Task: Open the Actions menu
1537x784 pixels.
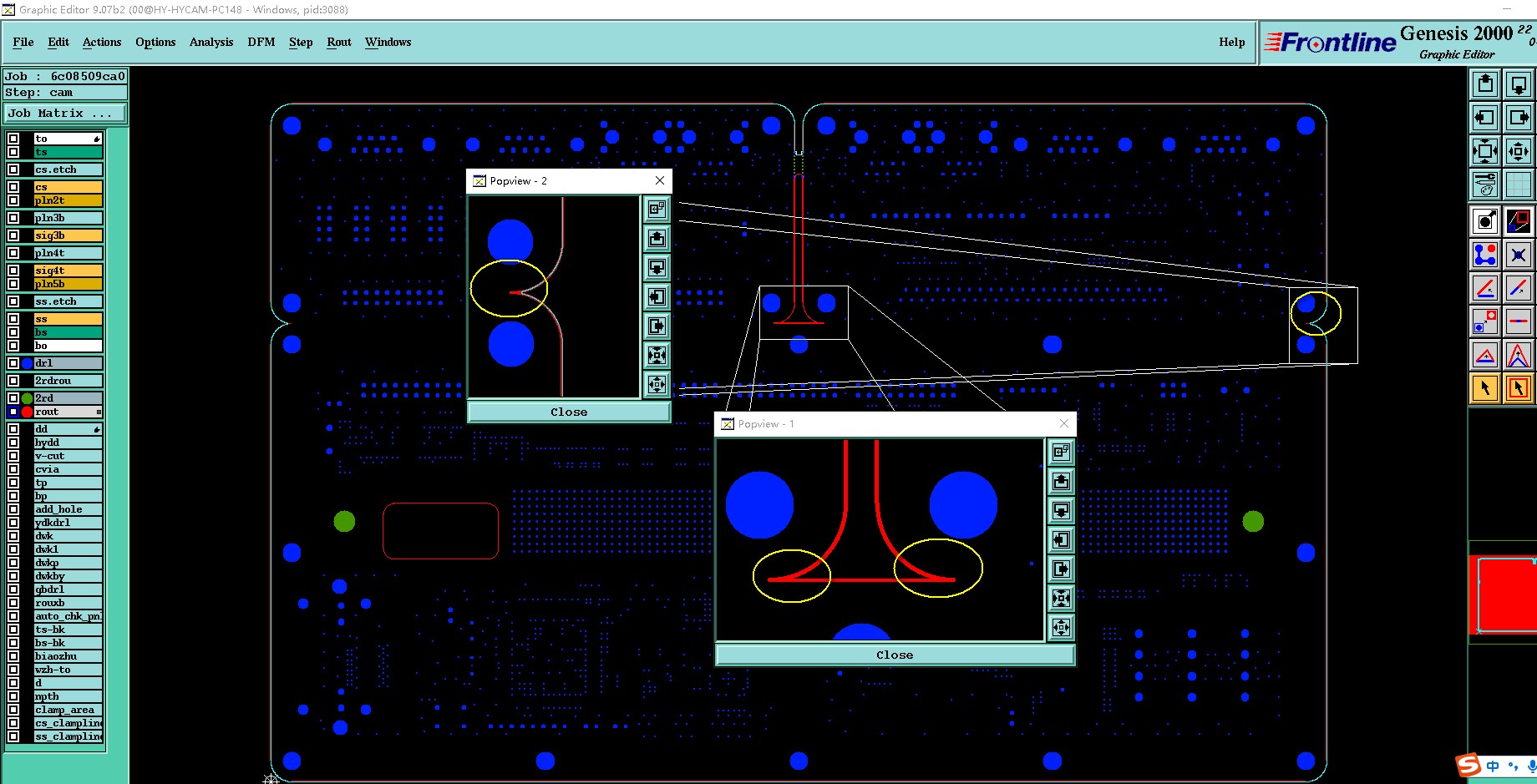Action: tap(102, 42)
